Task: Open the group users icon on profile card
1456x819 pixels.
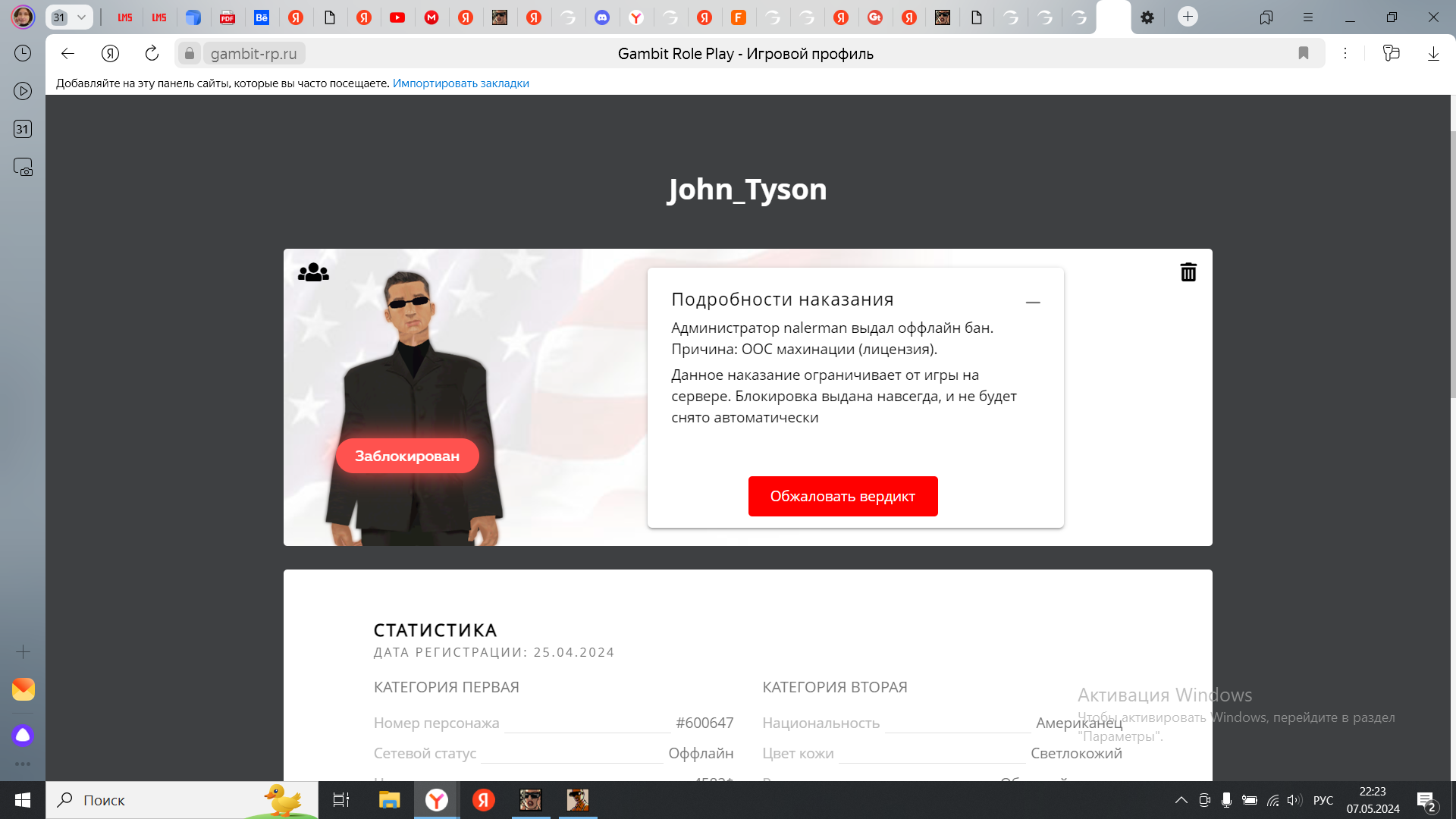Action: coord(313,272)
